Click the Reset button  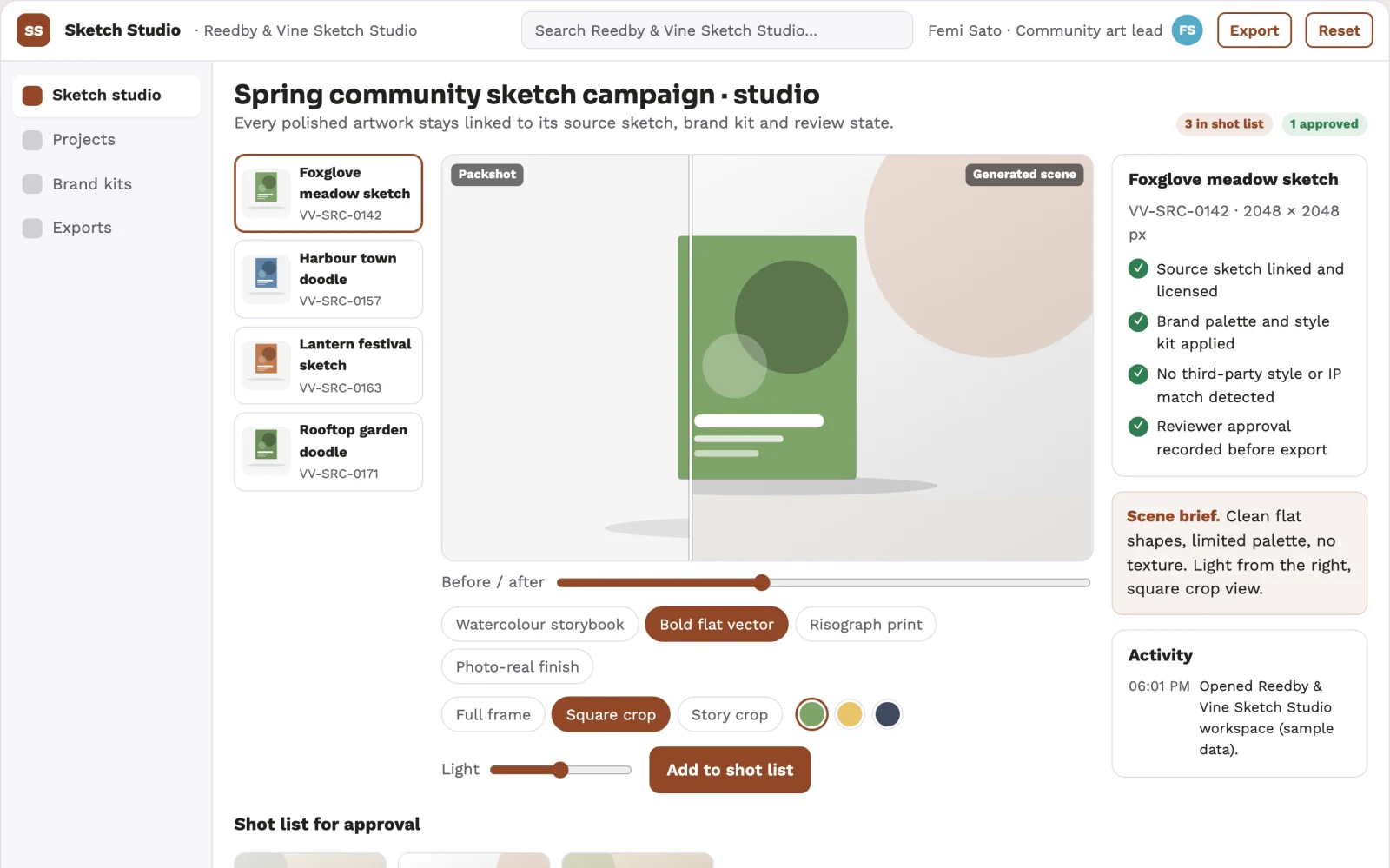pyautogui.click(x=1339, y=30)
